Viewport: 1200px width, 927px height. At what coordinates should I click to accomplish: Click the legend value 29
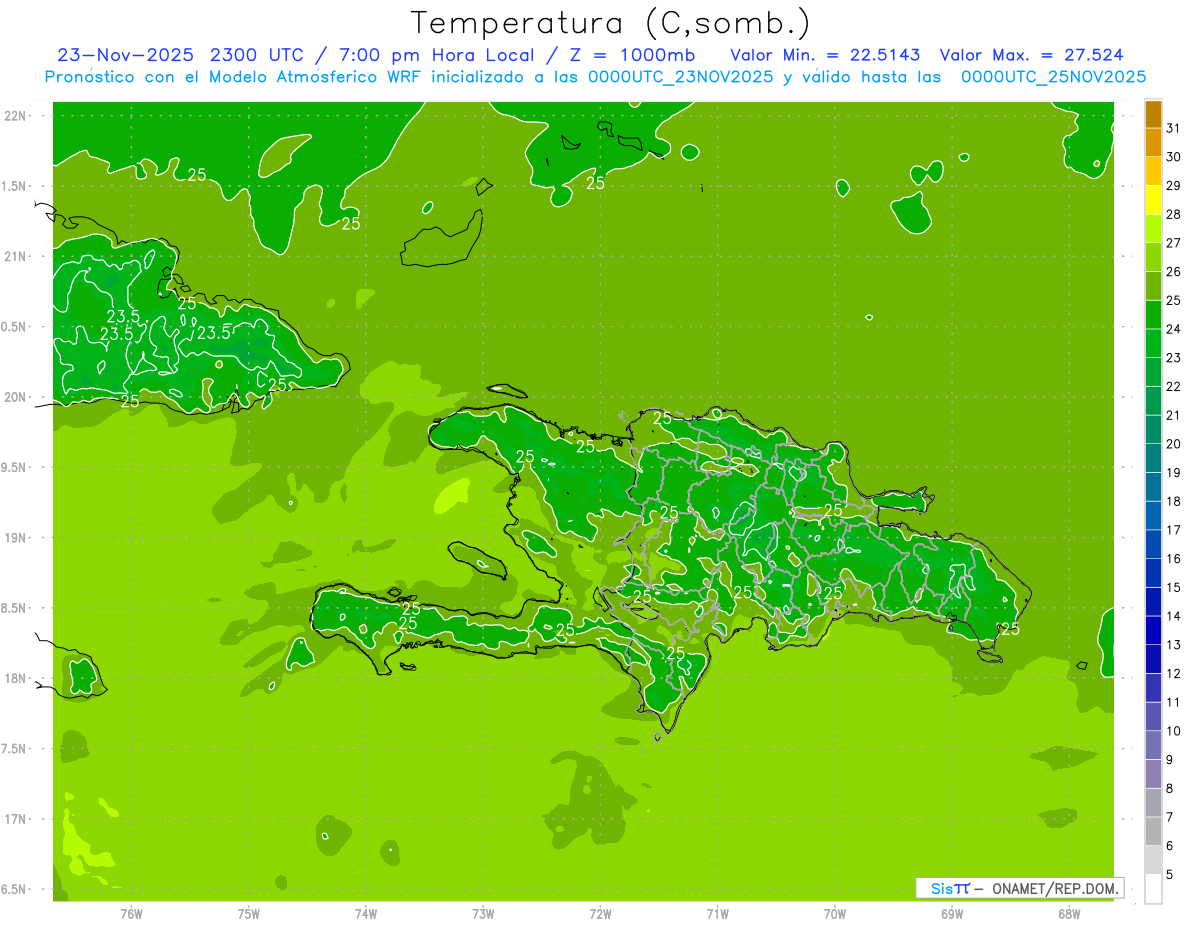[x=1174, y=185]
